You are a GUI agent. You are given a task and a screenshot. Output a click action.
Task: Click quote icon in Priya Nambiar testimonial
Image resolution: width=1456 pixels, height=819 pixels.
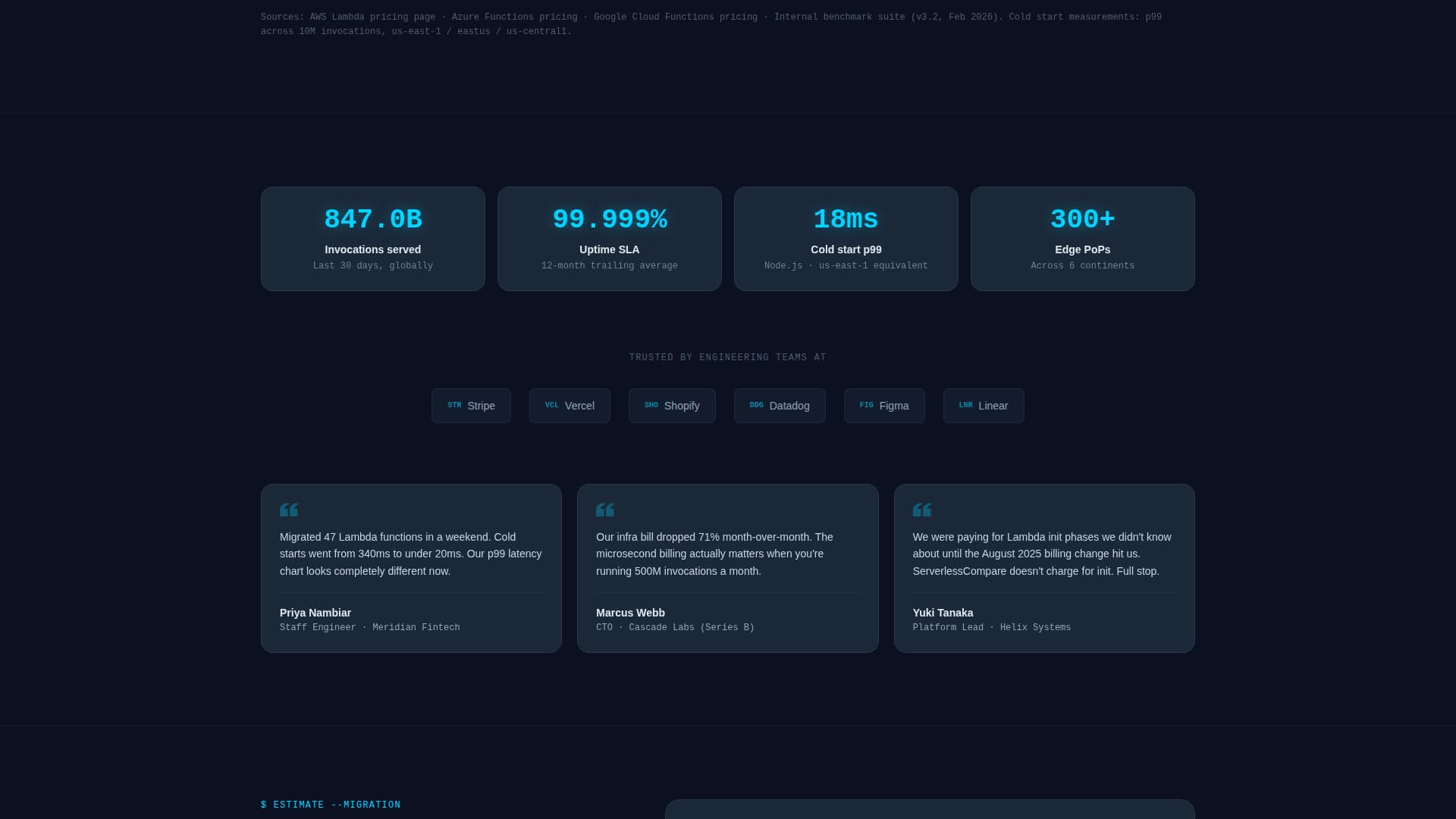(x=289, y=510)
